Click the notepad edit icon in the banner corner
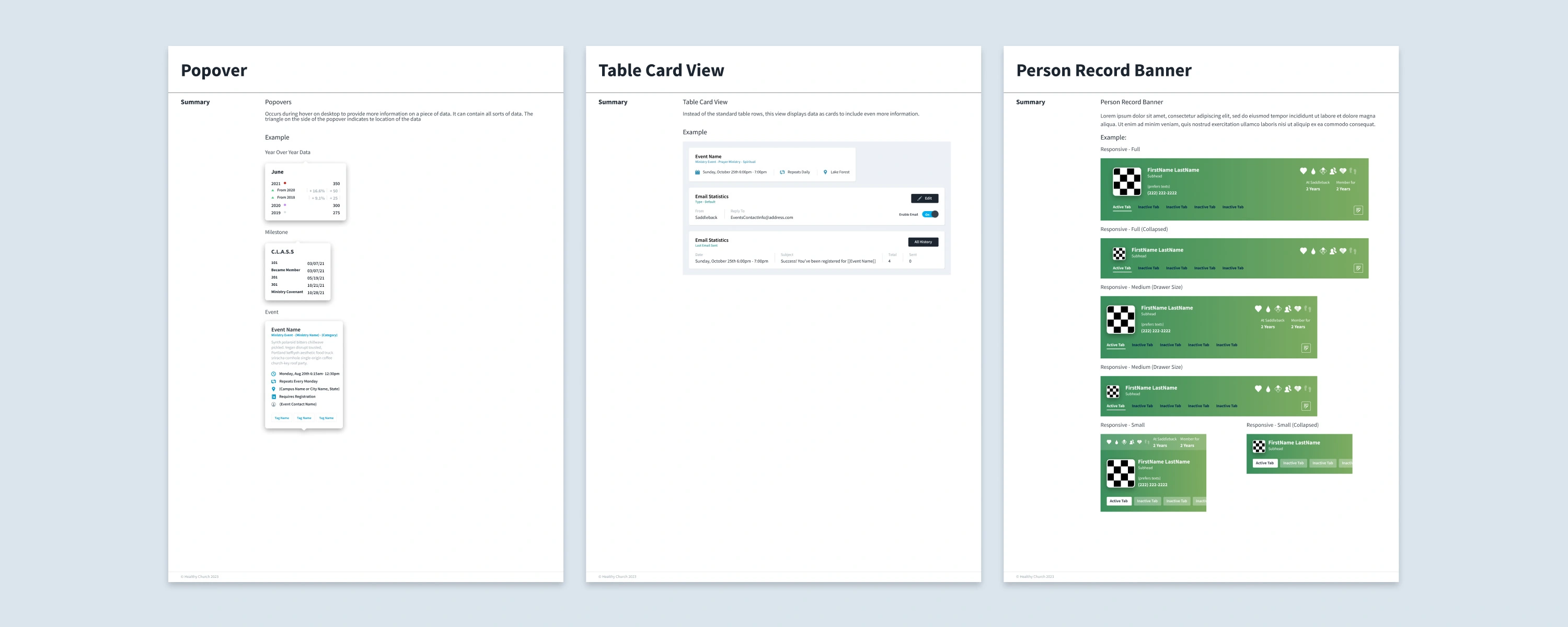The height and width of the screenshot is (627, 1568). pyautogui.click(x=1358, y=211)
